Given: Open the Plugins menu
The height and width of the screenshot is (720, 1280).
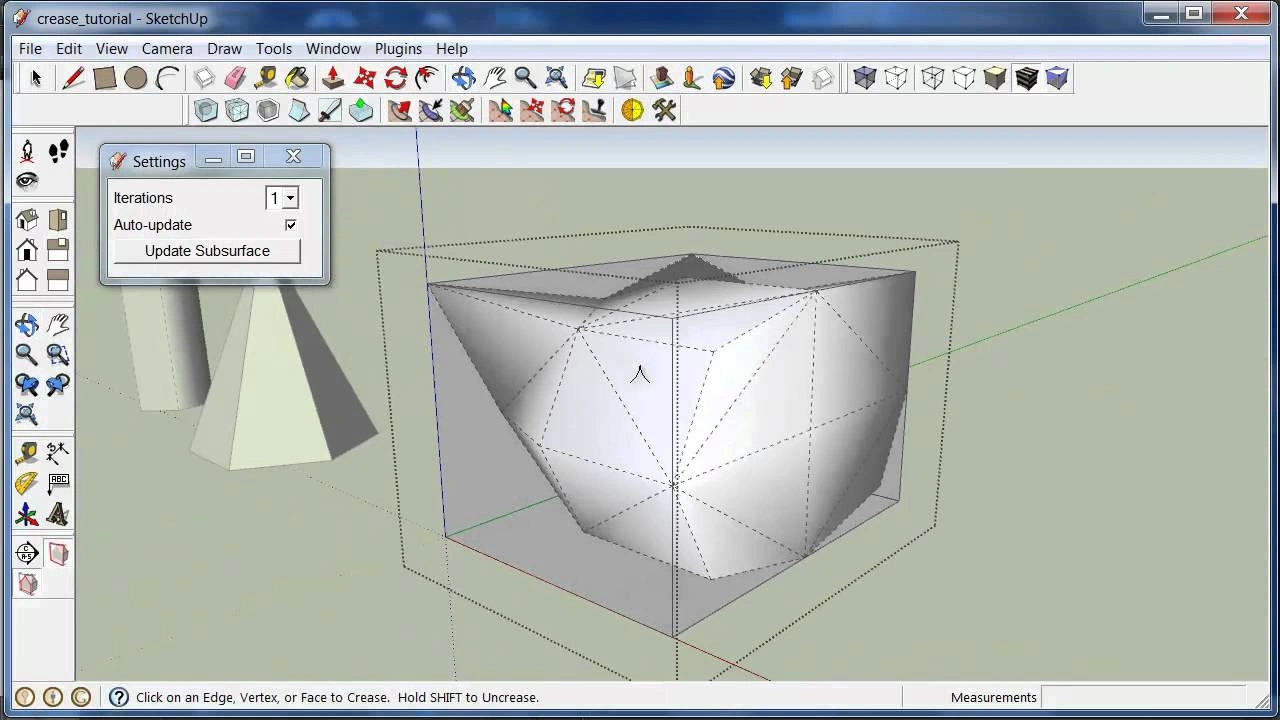Looking at the screenshot, I should pos(398,48).
